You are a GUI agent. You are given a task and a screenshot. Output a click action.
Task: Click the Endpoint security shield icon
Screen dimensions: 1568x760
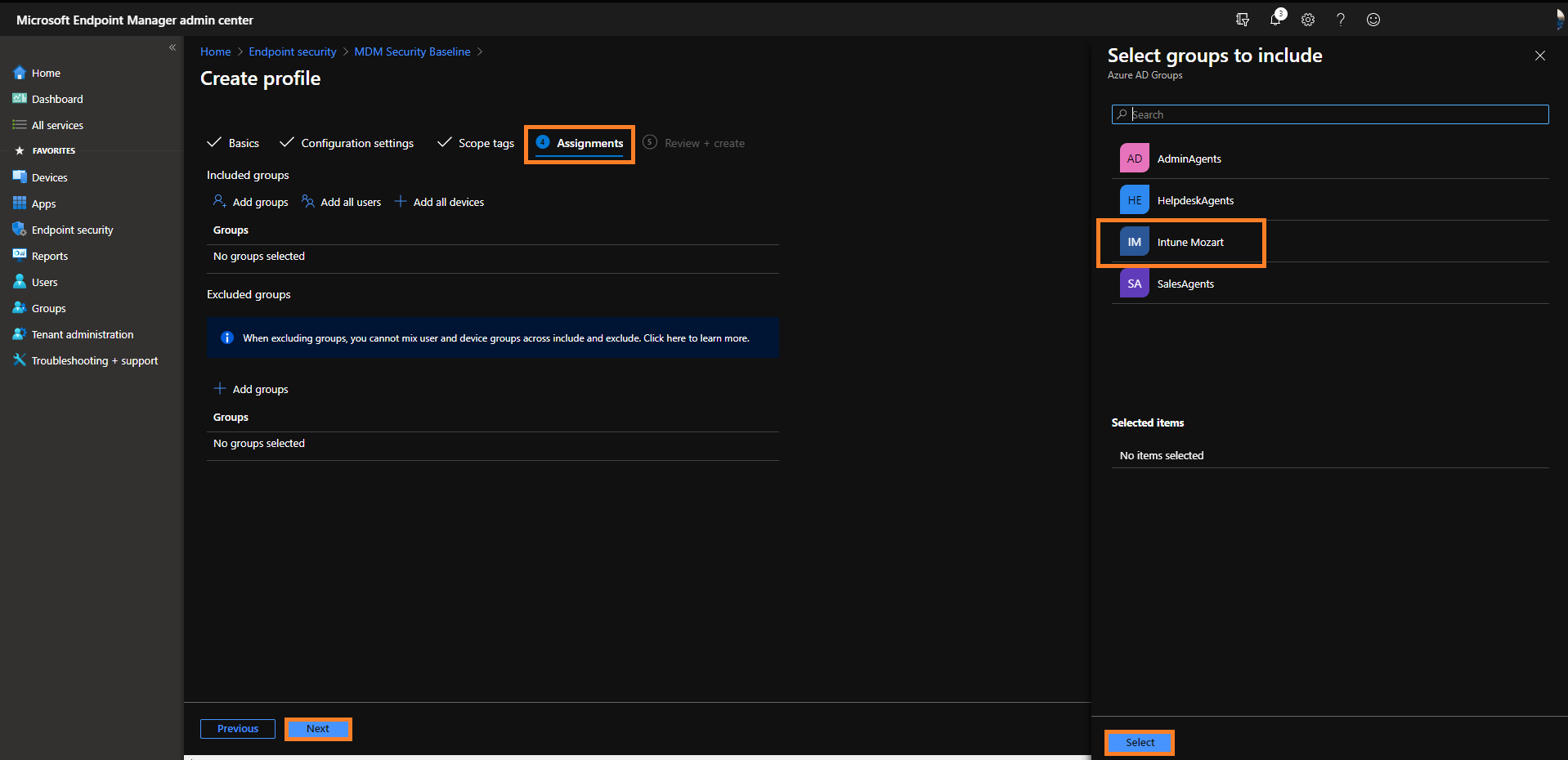point(20,230)
